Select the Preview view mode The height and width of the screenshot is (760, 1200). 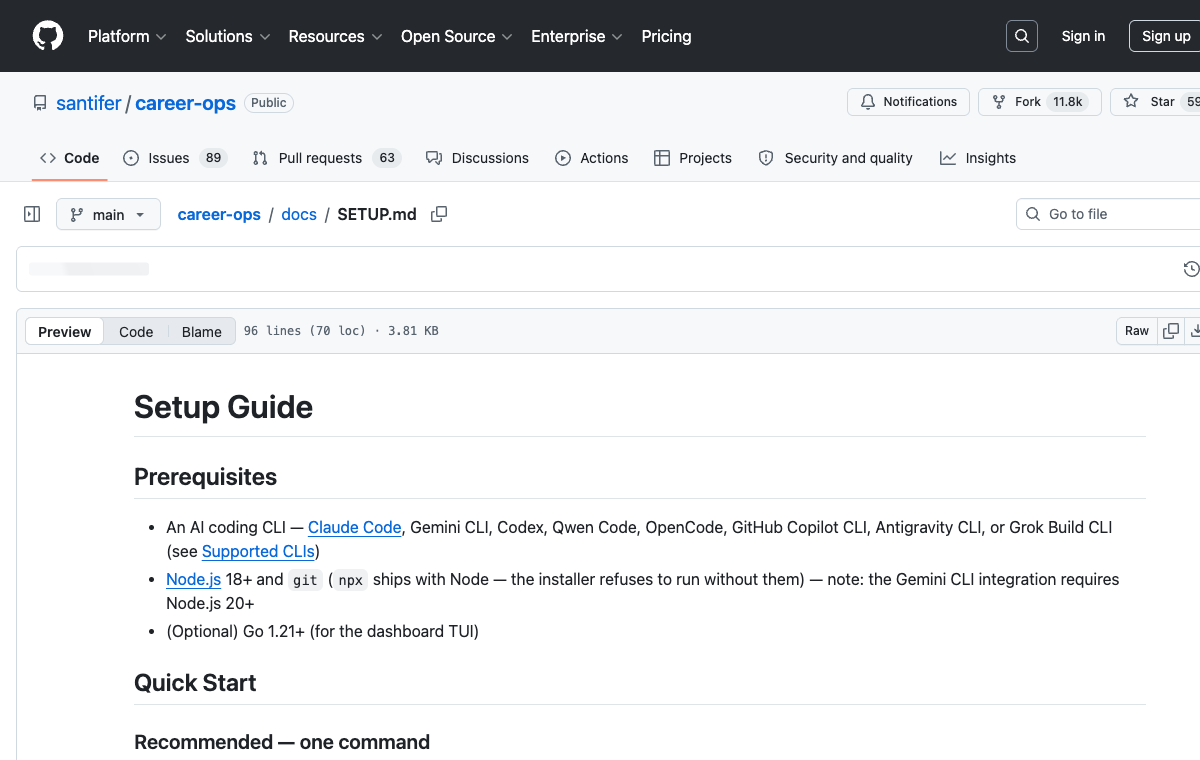tap(65, 331)
